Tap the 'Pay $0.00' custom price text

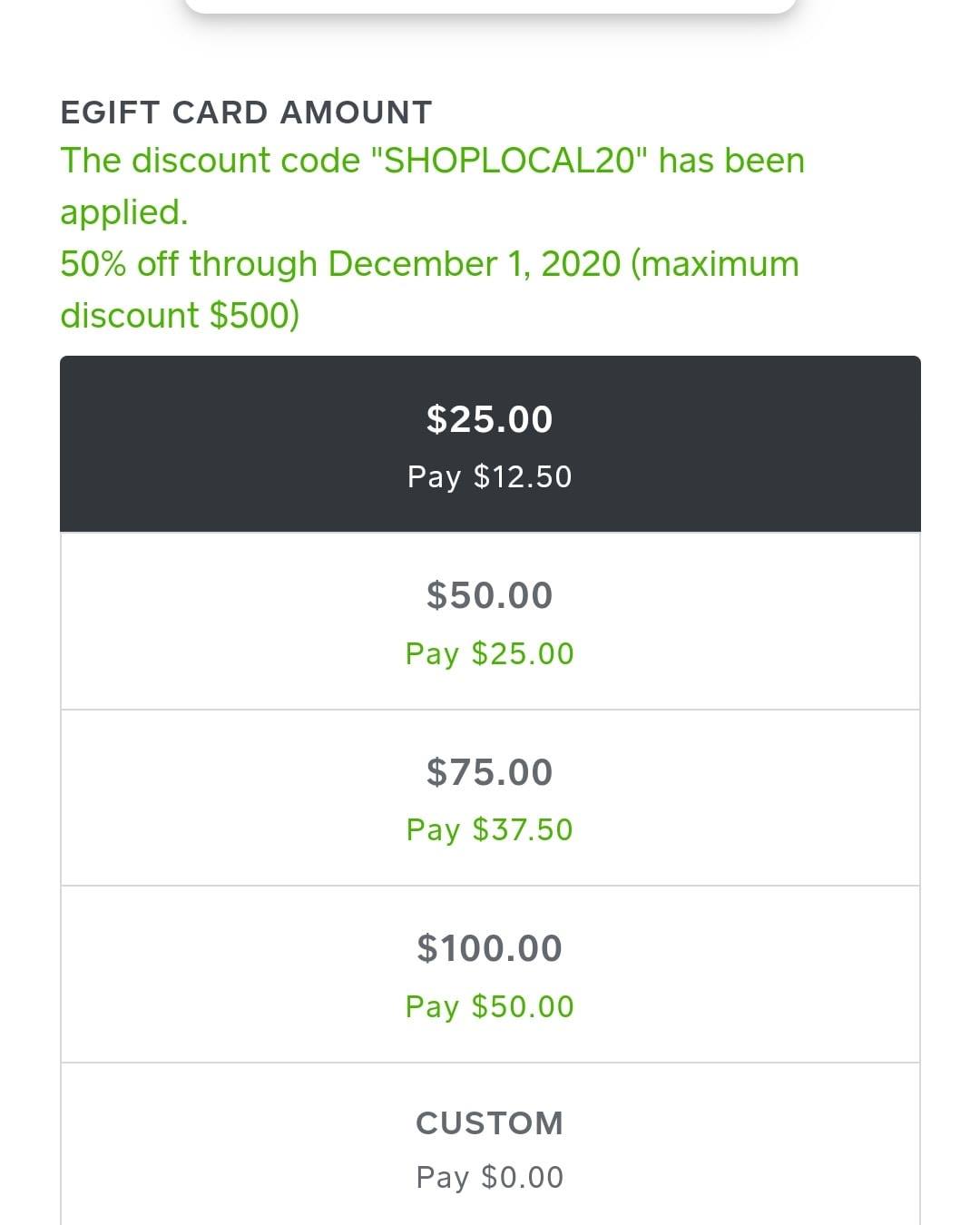pos(490,1177)
